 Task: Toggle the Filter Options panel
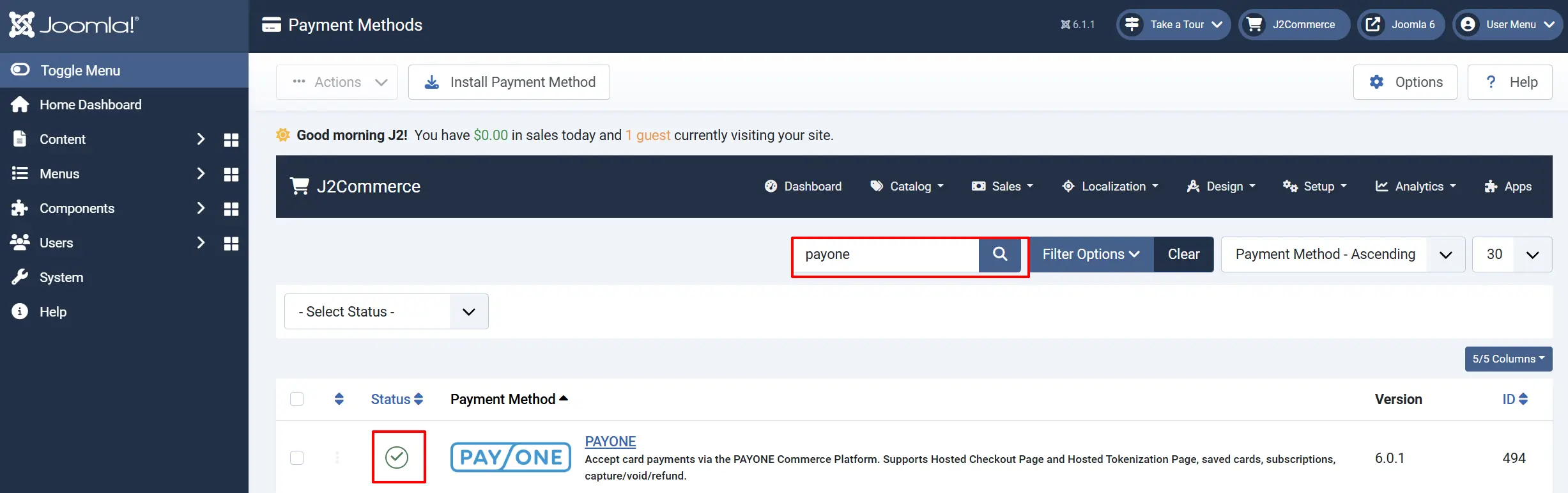(1091, 254)
